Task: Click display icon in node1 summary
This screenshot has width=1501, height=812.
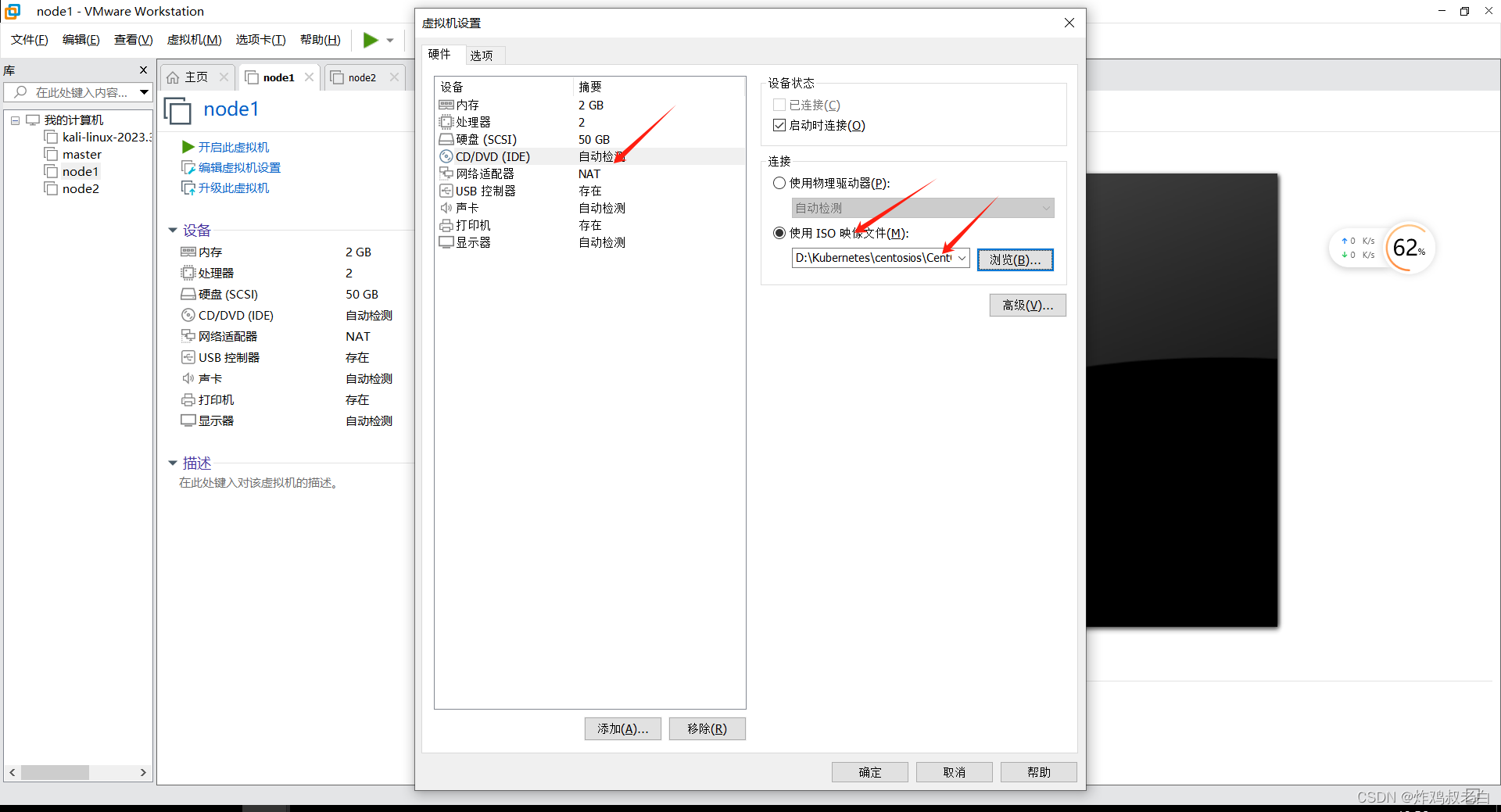Action: (x=188, y=420)
